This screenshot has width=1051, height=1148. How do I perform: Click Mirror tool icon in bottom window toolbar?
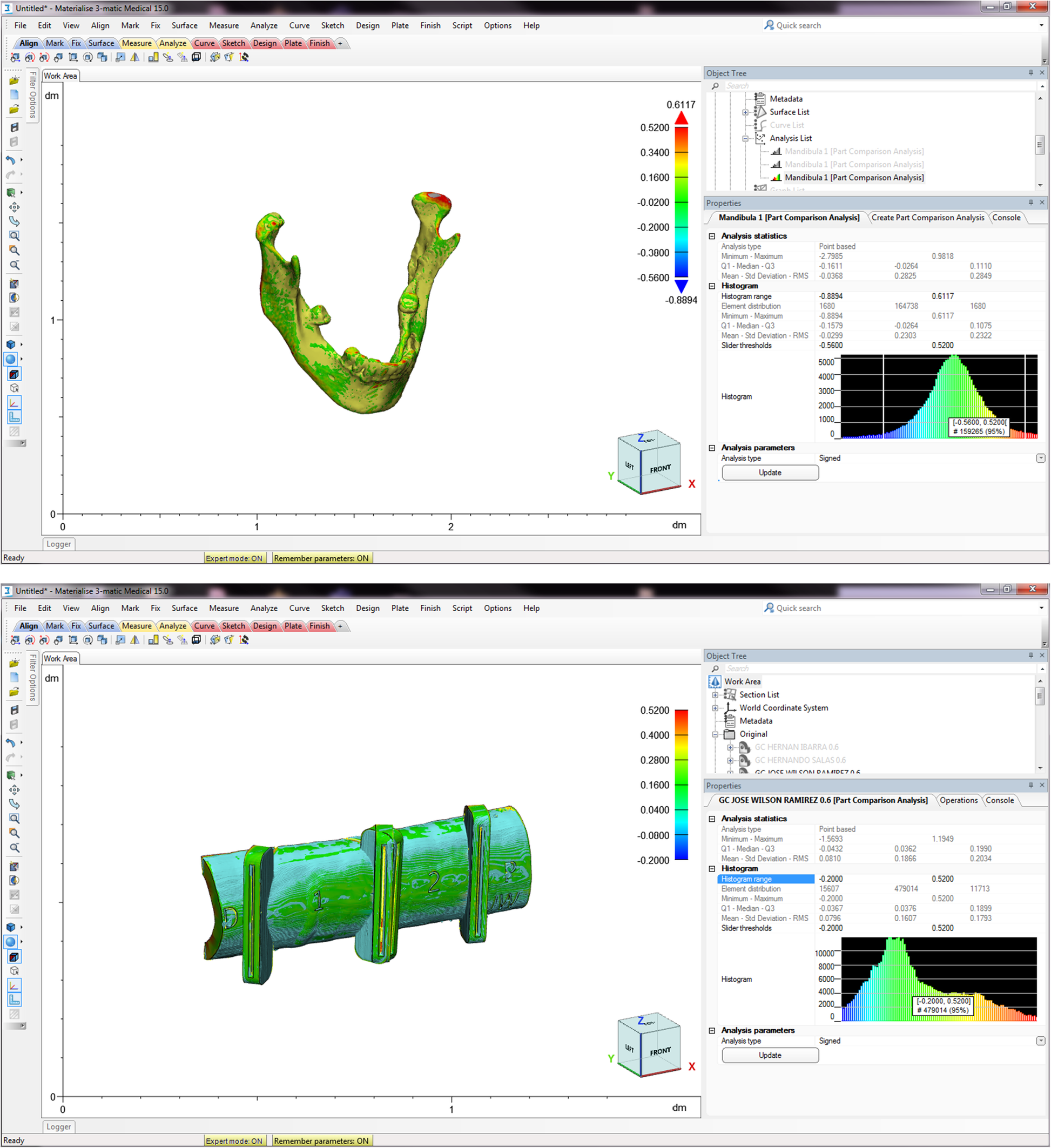click(135, 640)
